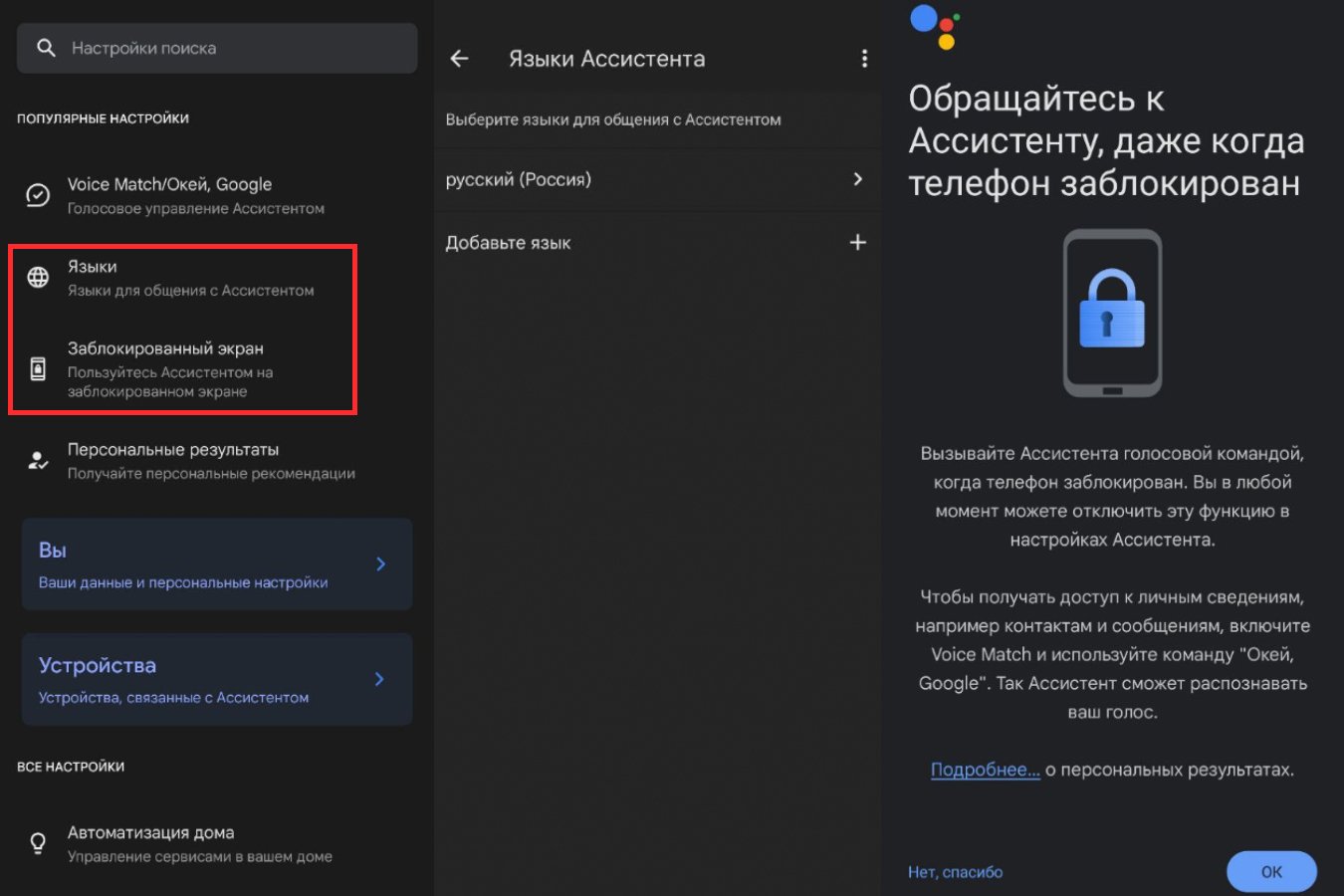
Task: Open Заблокированный экран settings item
Action: (184, 369)
